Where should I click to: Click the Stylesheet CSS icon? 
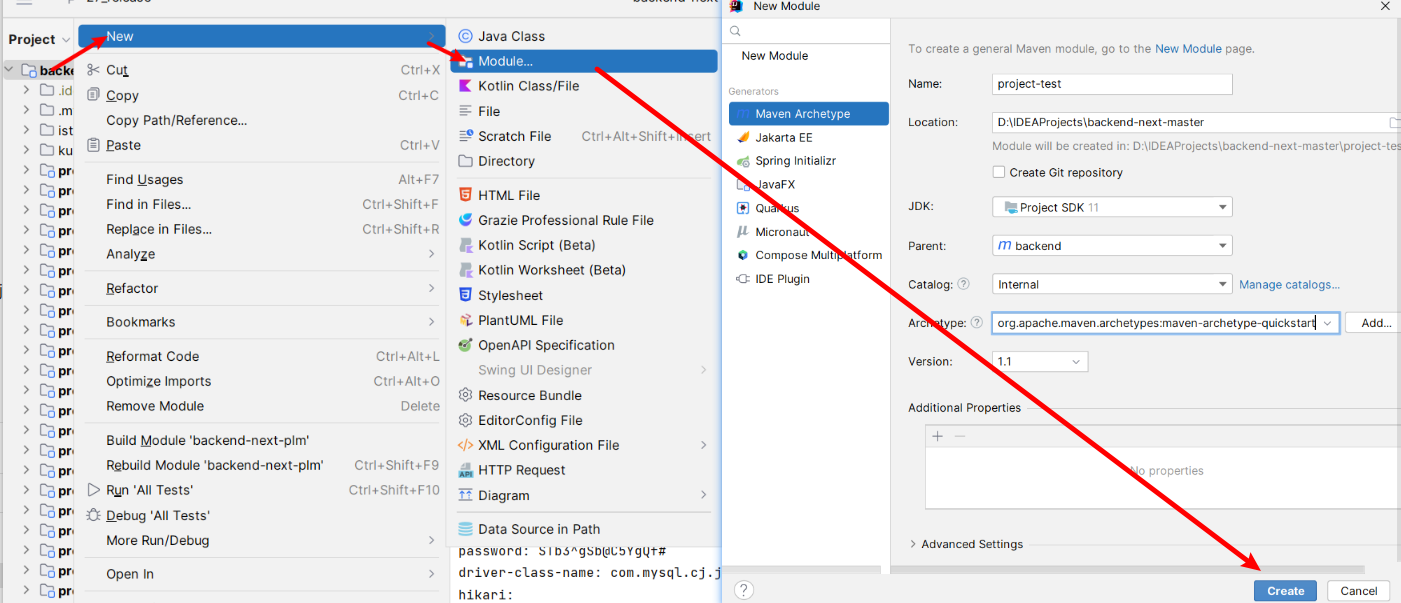(465, 295)
